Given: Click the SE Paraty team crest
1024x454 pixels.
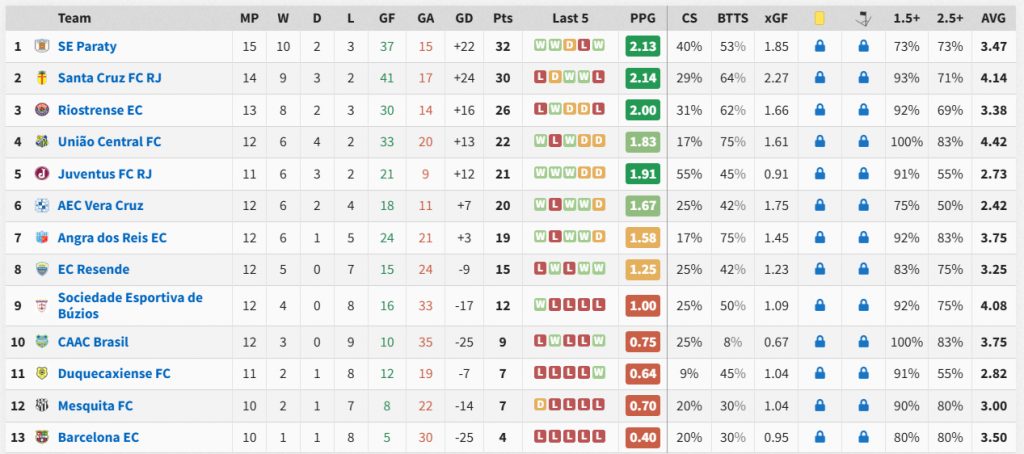Looking at the screenshot, I should 41,46.
